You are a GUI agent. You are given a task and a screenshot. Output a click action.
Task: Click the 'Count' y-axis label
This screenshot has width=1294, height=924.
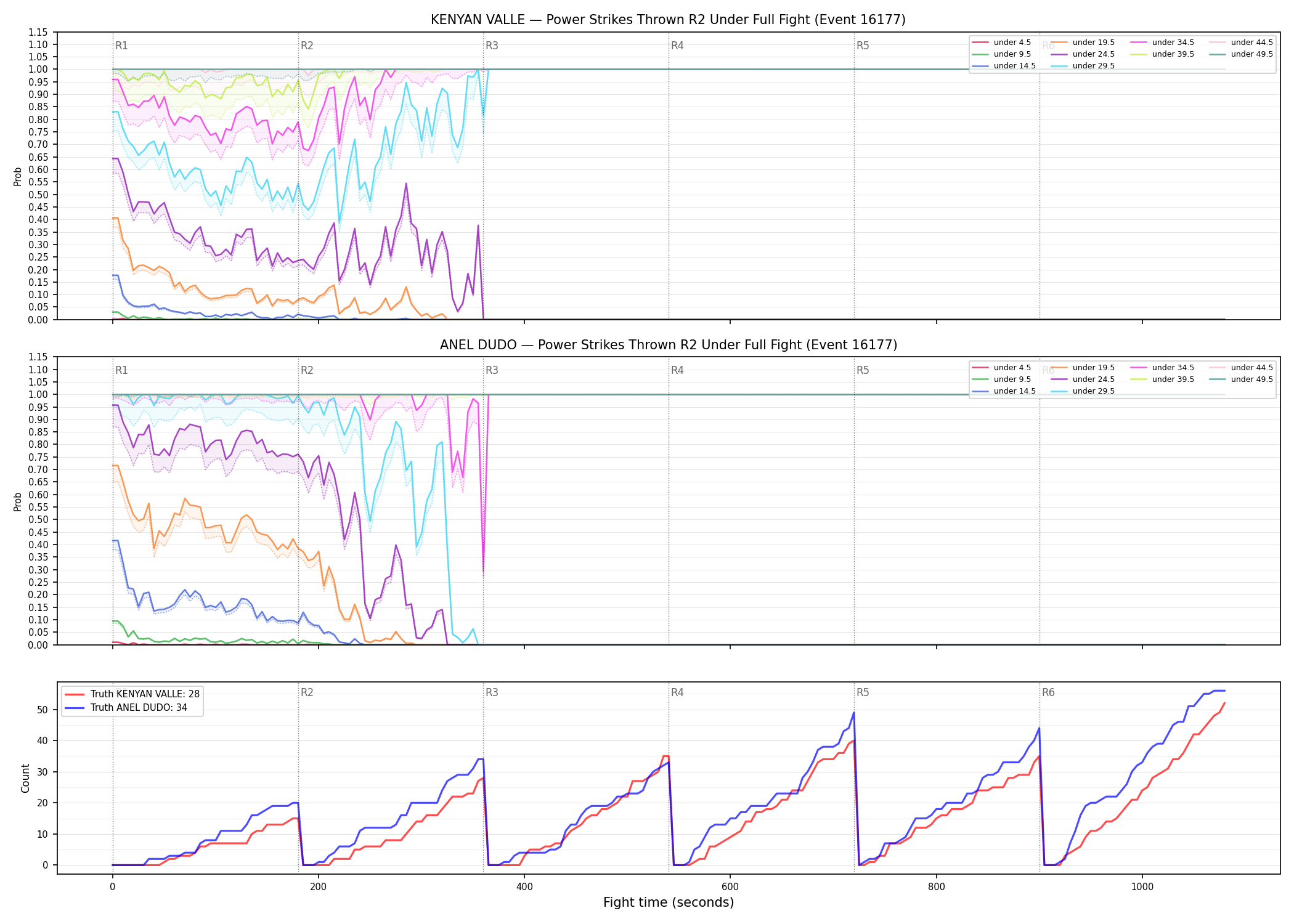pos(25,778)
